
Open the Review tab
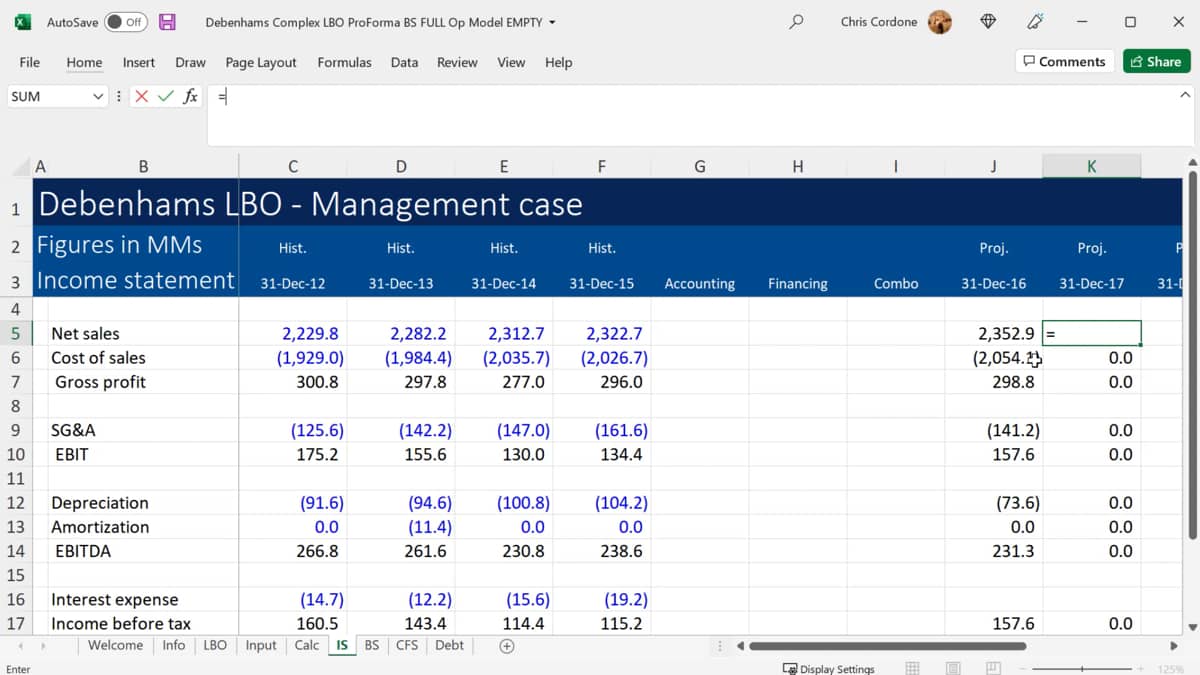[457, 62]
